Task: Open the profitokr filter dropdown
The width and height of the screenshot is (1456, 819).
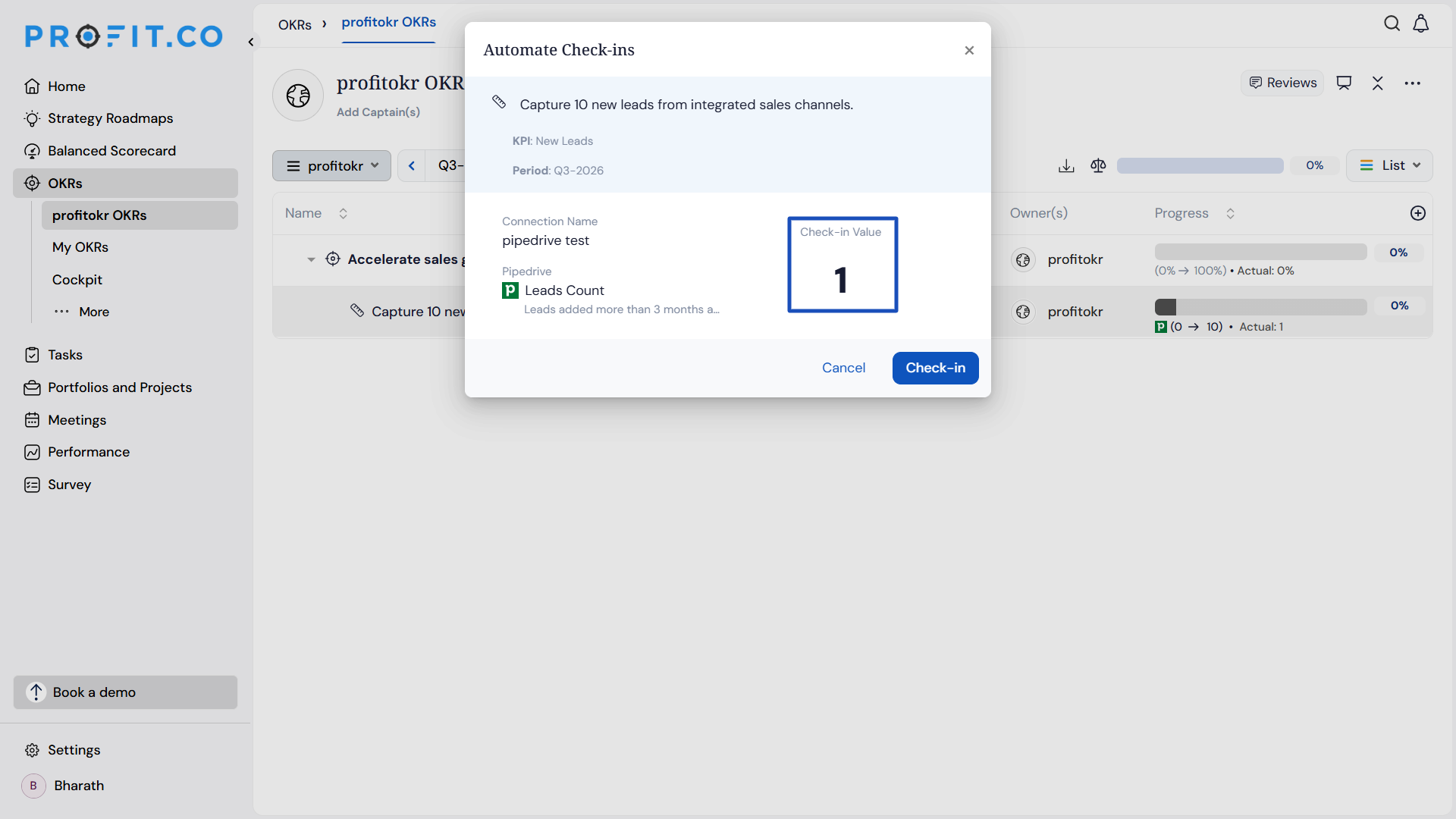Action: click(331, 165)
